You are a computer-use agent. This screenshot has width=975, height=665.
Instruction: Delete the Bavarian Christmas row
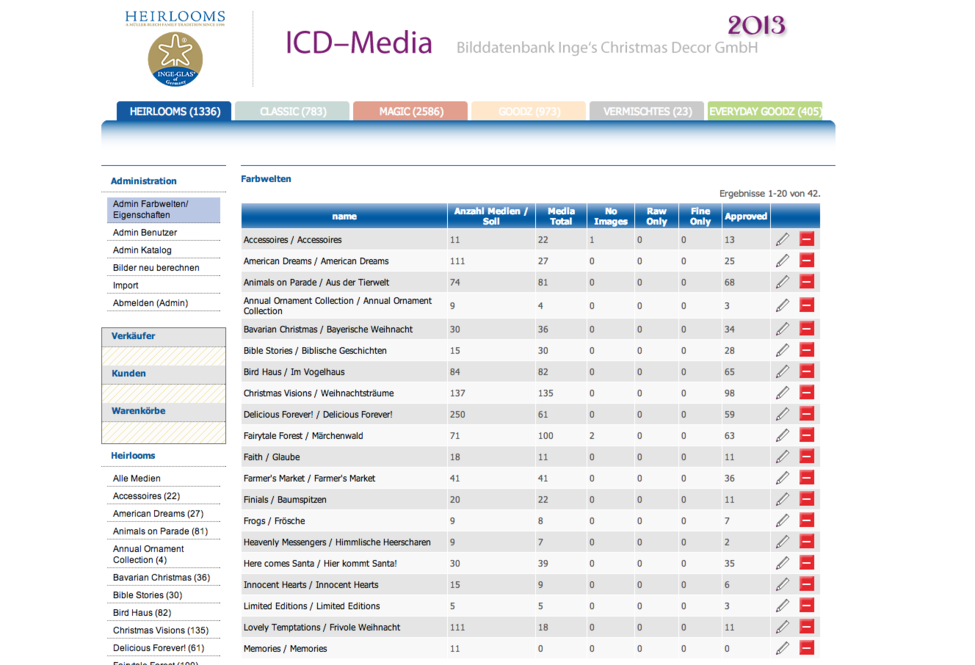coord(806,329)
